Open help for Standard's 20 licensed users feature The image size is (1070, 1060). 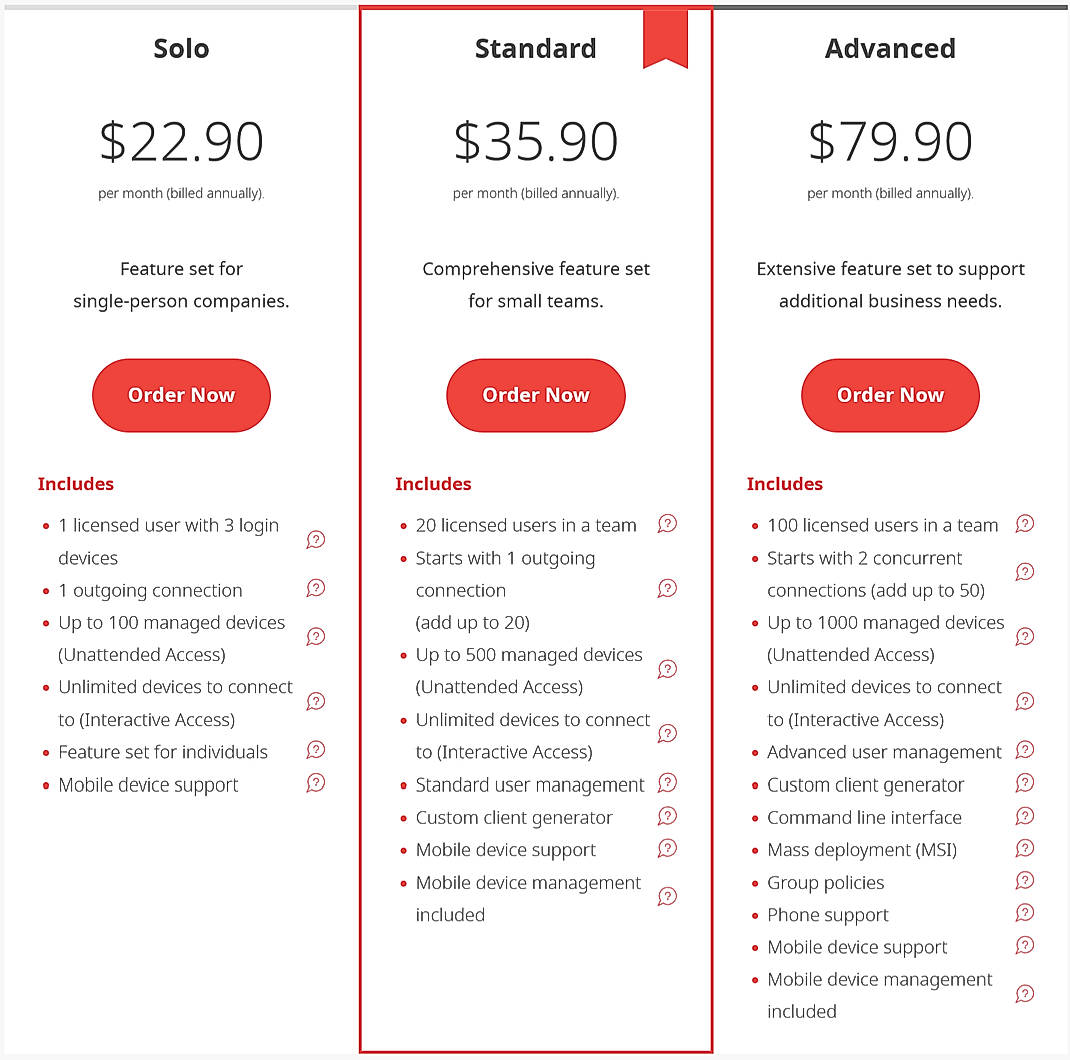click(x=667, y=523)
